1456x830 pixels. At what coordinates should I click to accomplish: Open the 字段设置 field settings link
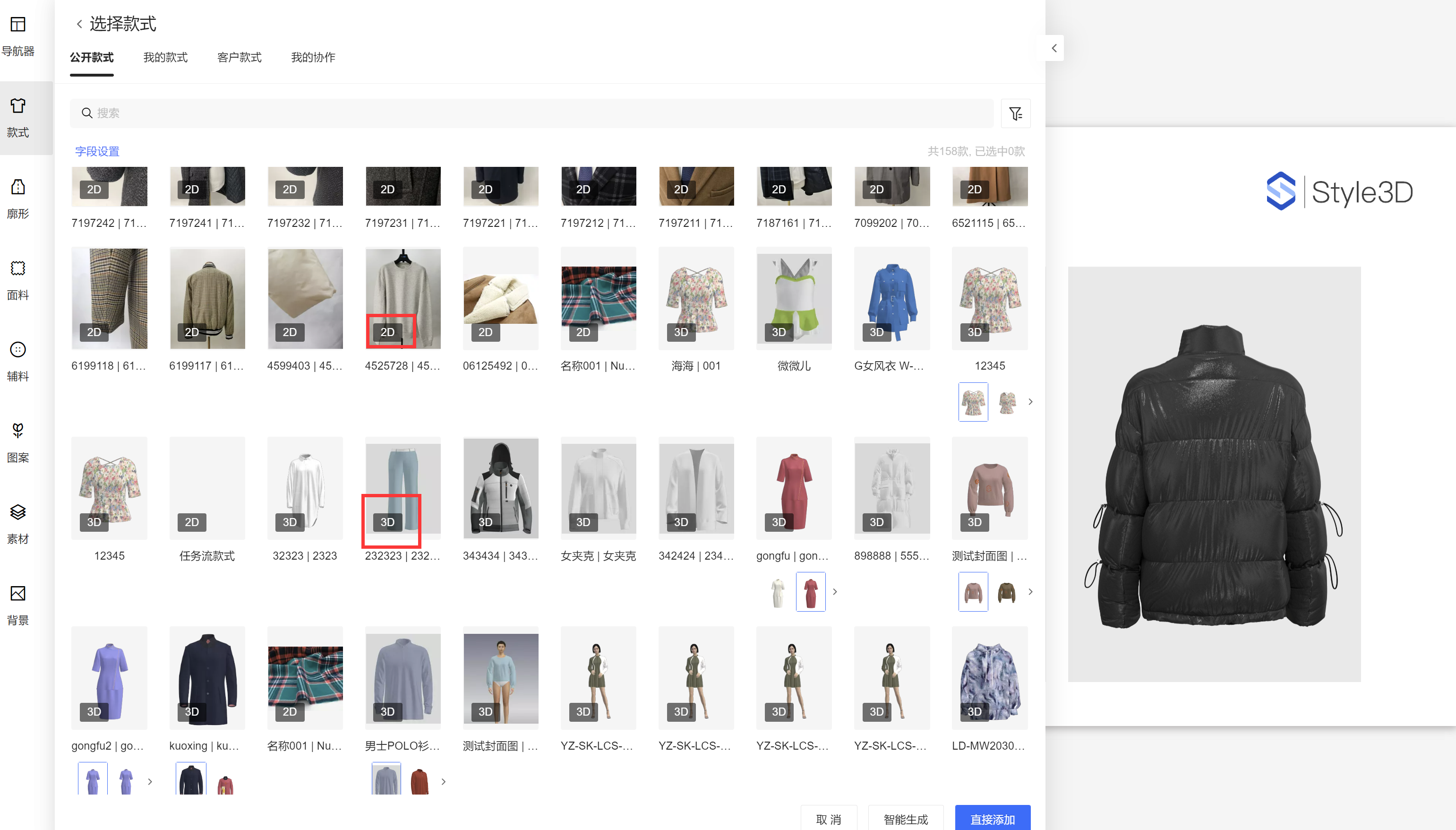click(97, 152)
